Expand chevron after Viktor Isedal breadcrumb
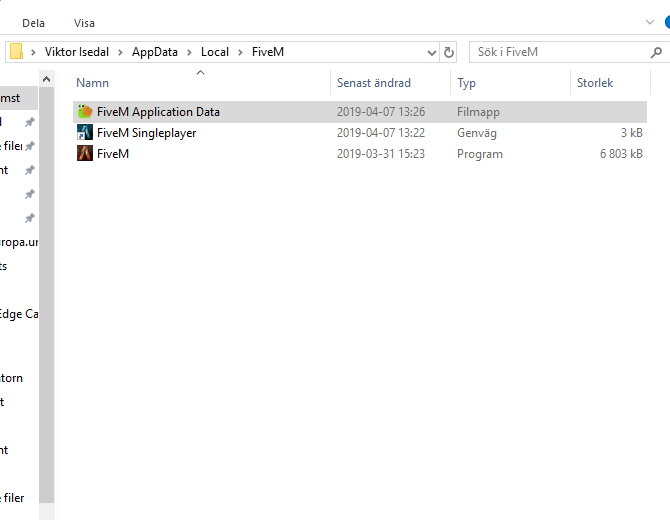 tap(120, 52)
